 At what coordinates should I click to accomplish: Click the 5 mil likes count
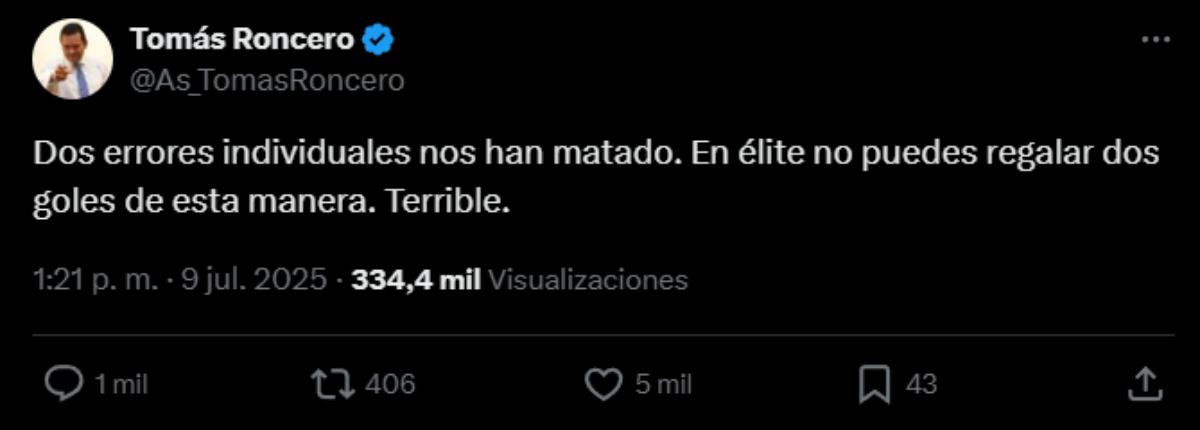[x=663, y=384]
